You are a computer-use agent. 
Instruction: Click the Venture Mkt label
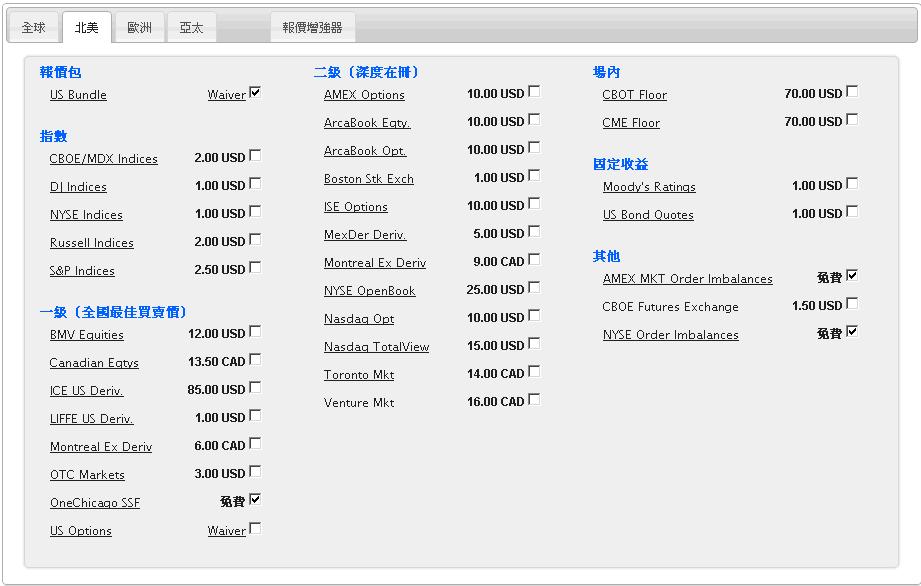(359, 403)
